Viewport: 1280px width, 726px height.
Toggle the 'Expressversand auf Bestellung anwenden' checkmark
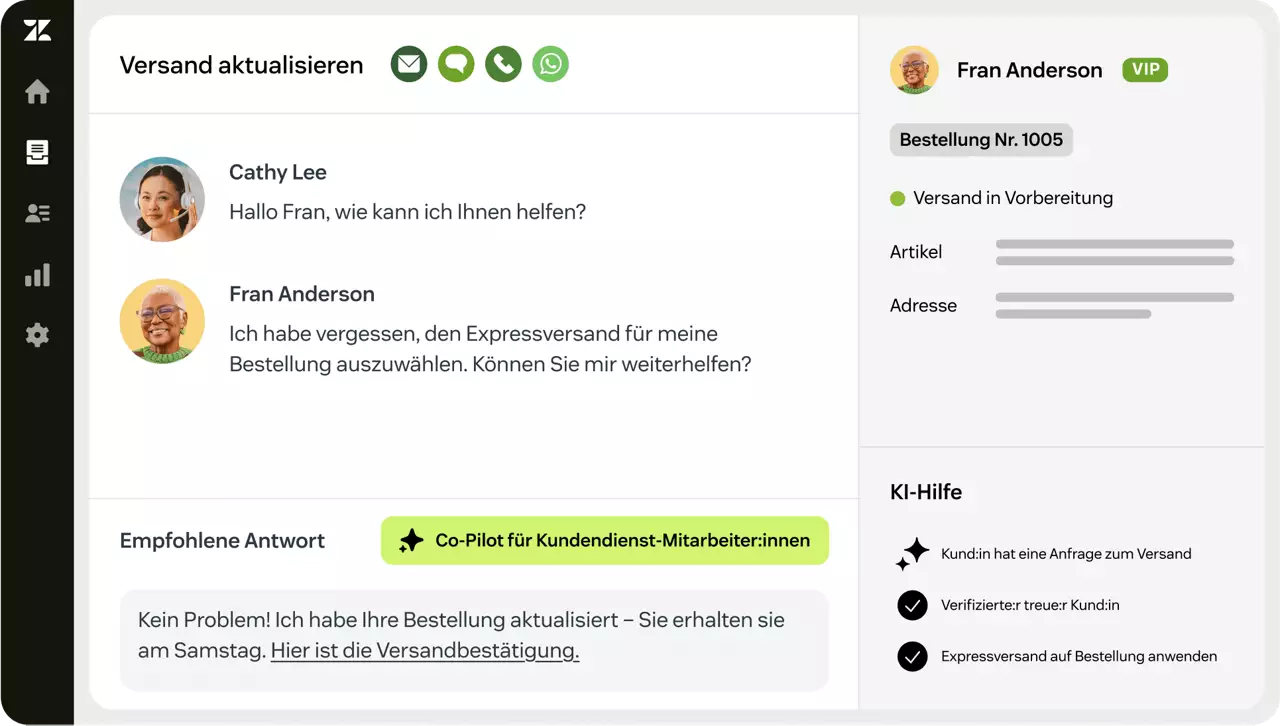tap(912, 657)
